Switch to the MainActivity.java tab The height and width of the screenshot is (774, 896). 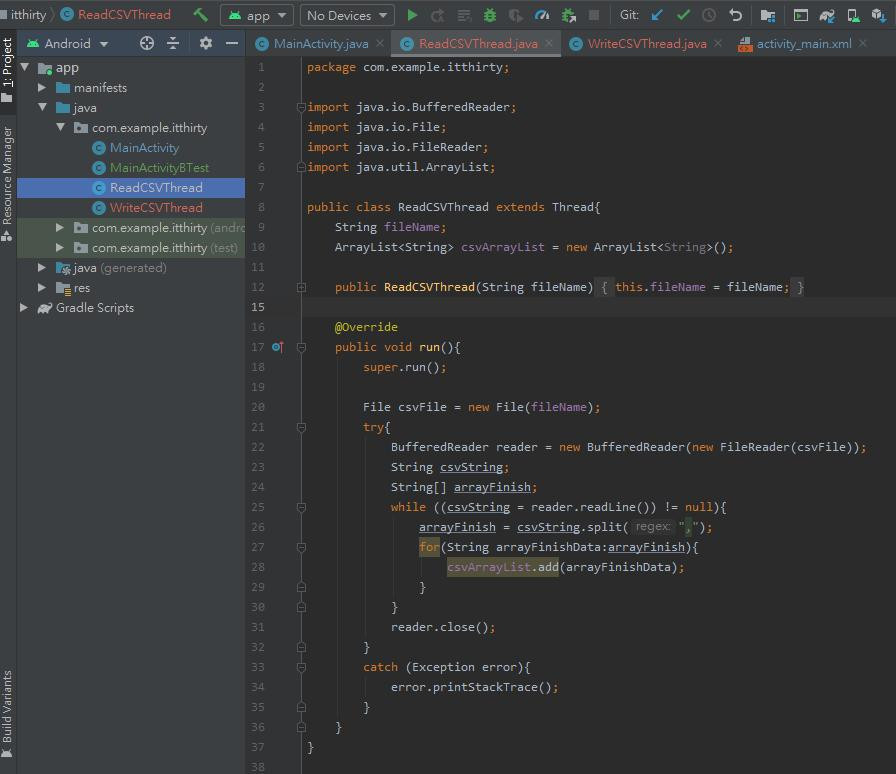[x=320, y=44]
